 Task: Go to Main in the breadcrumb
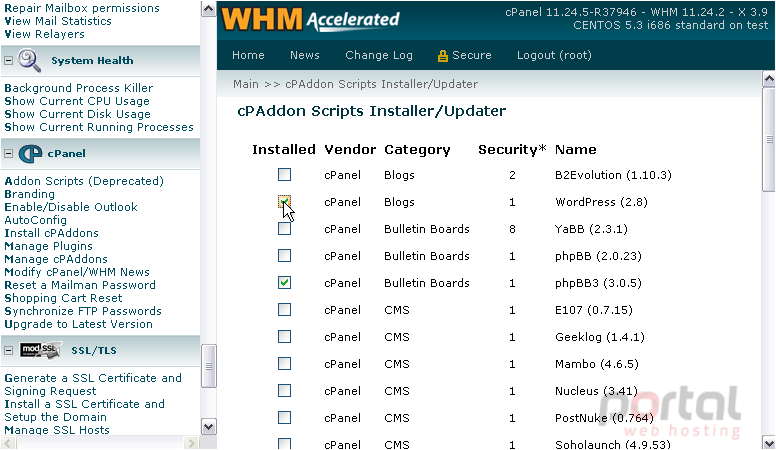[x=246, y=84]
